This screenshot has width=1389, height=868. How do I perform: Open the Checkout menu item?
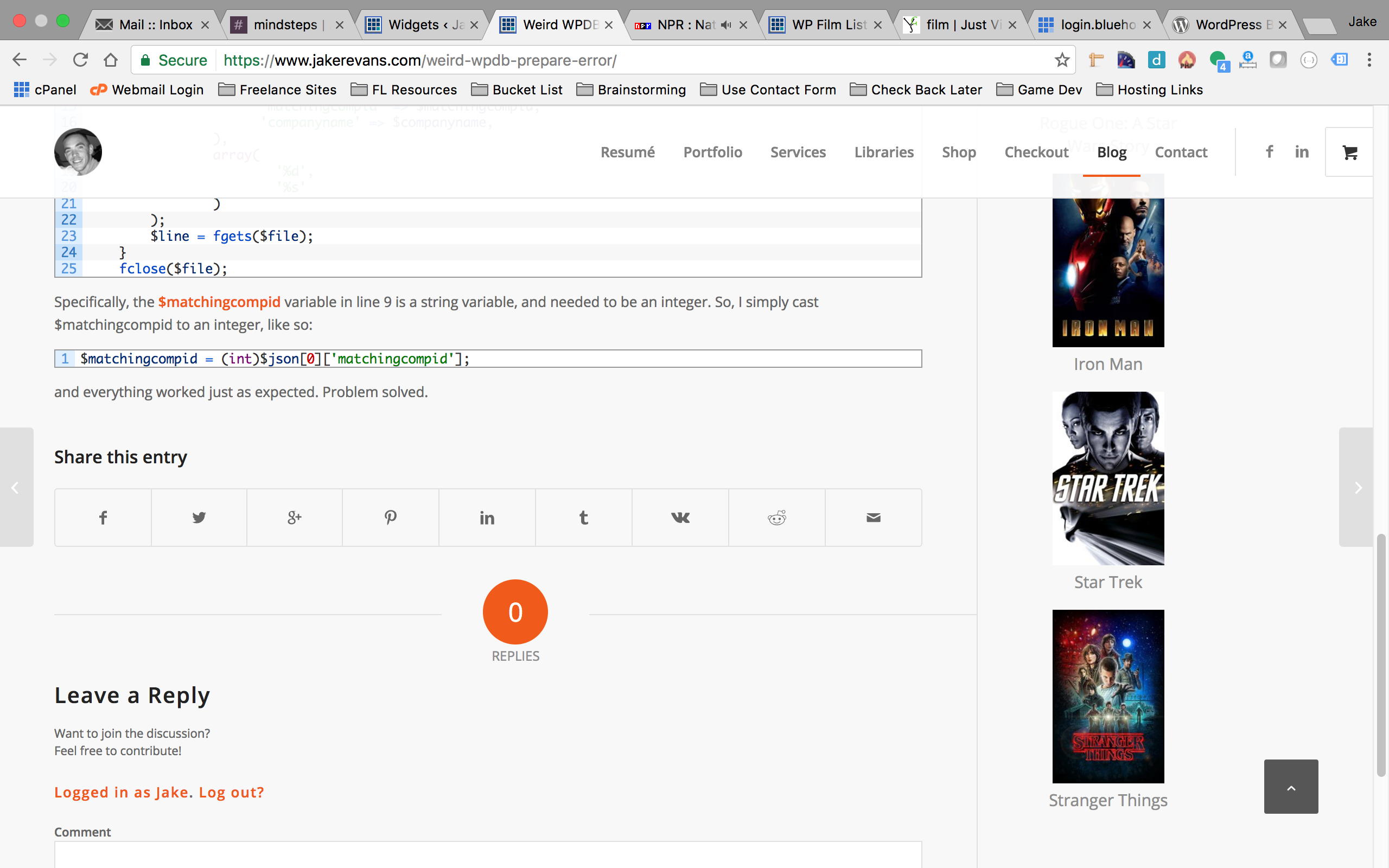pos(1036,152)
